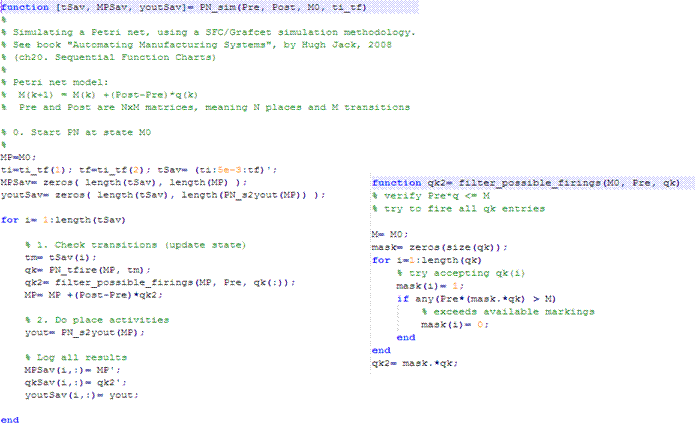
Task: Click the 'yout= PN_s2yout(MP);' line
Action: 85,332
